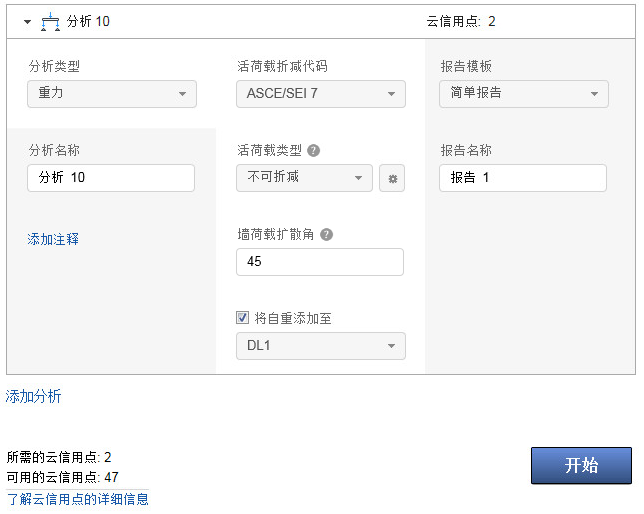This screenshot has width=644, height=514.
Task: Click the 云信用点: 2 header text
Action: [460, 21]
